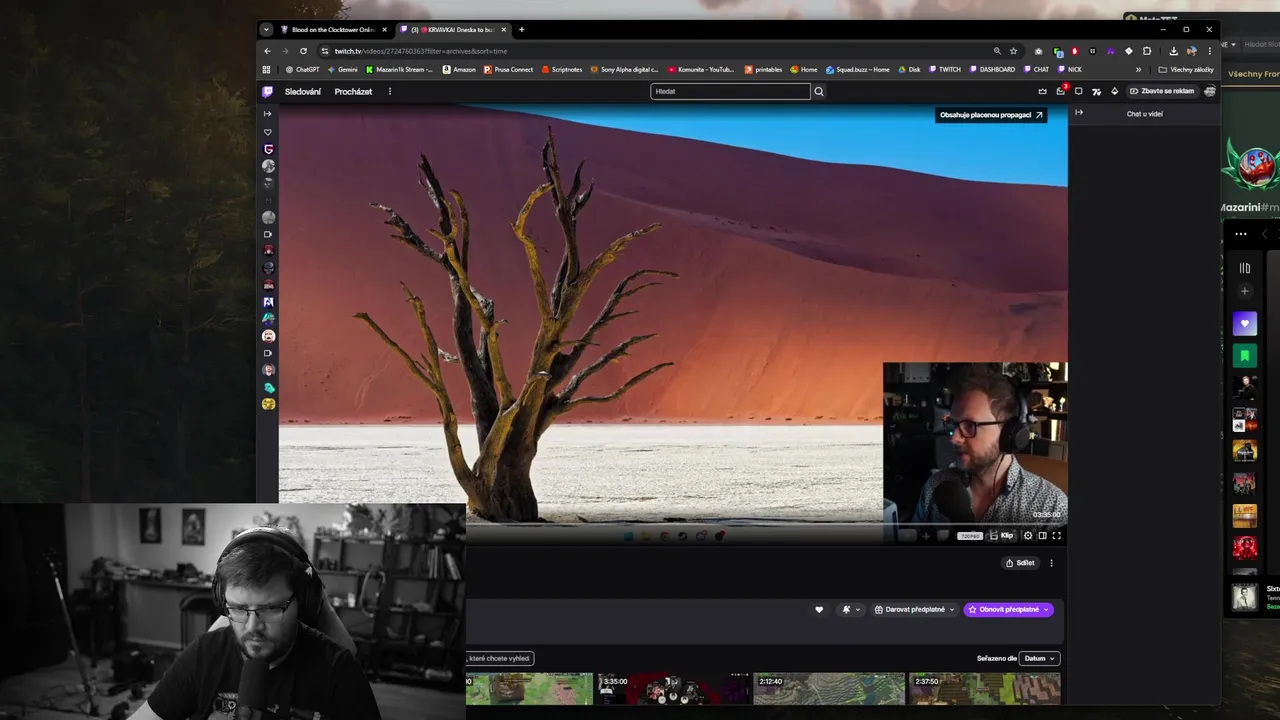Open Darovat předplatné dropdown

[x=915, y=609]
